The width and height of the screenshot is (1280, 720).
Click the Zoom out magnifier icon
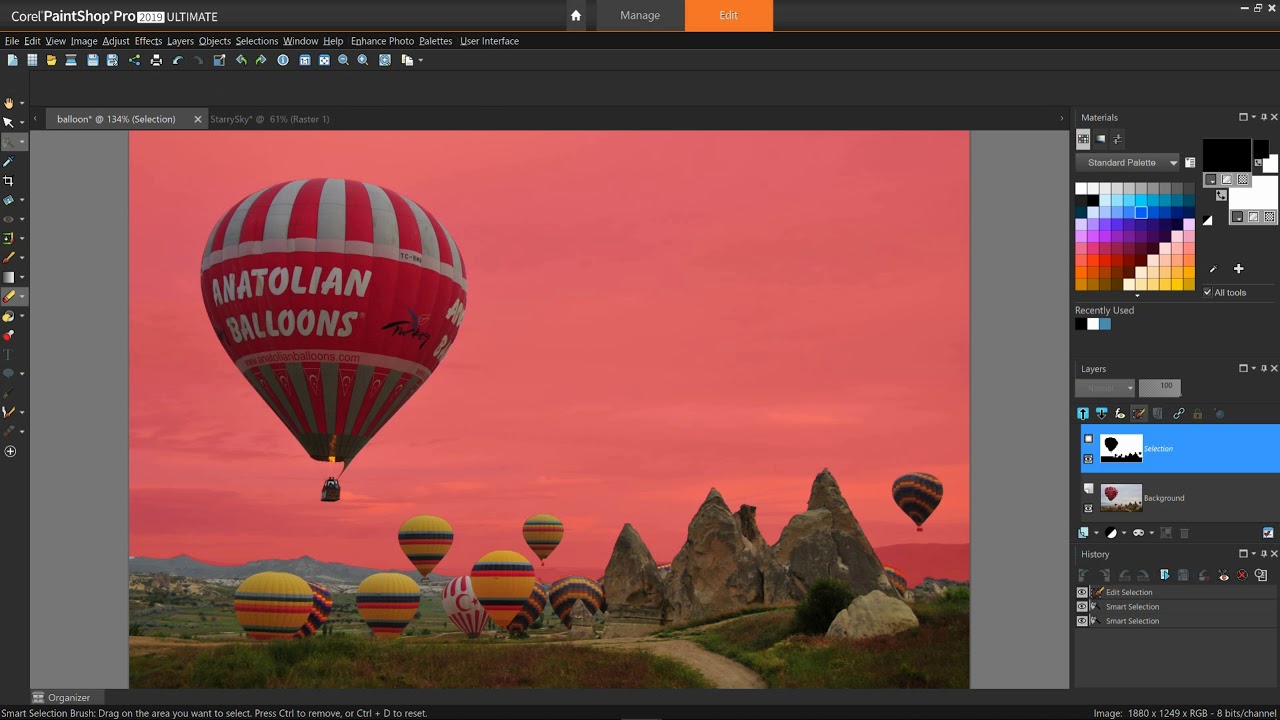point(343,60)
